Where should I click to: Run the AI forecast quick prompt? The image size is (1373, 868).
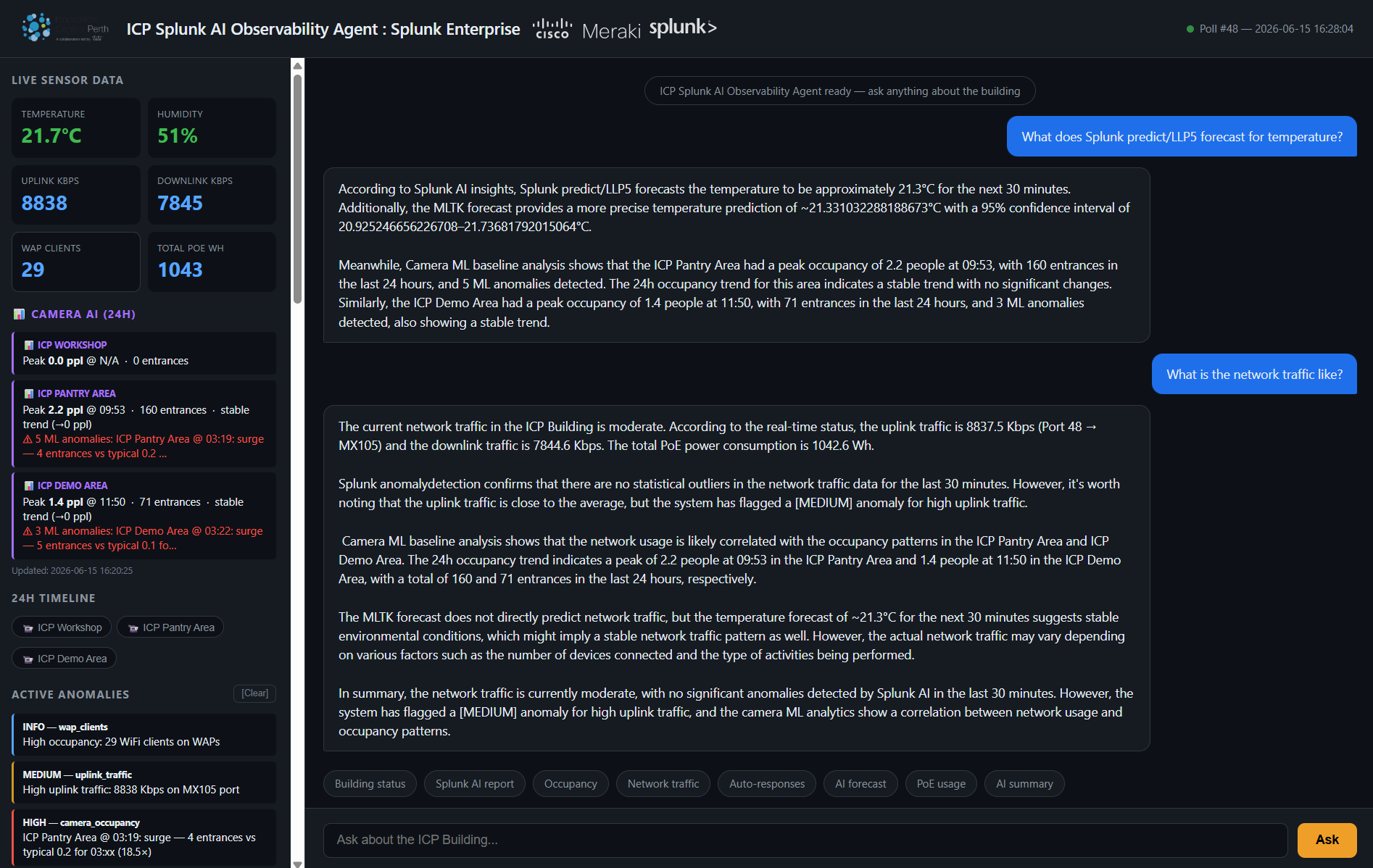(860, 784)
